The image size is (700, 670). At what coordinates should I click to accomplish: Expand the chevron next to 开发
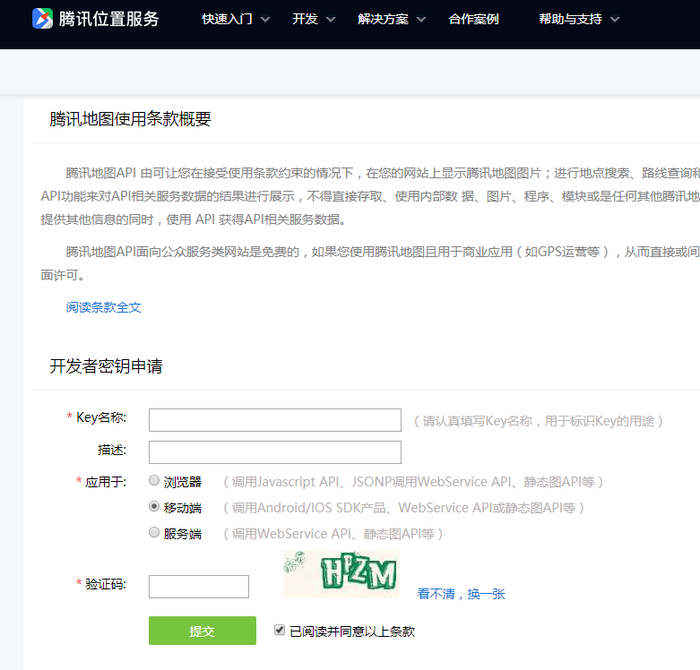[x=331, y=19]
